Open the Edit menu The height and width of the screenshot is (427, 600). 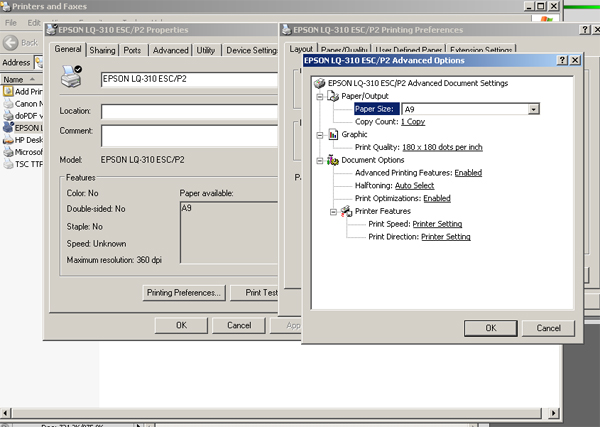click(34, 23)
